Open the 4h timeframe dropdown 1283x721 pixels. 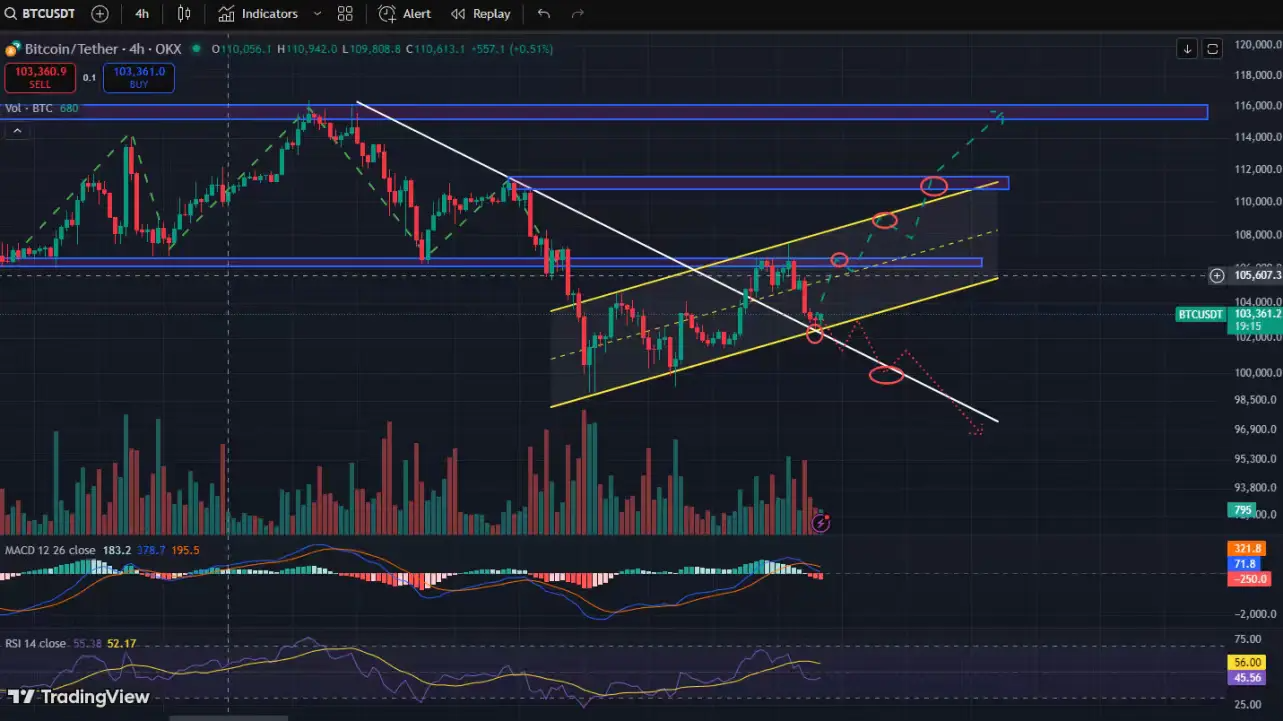tap(142, 14)
